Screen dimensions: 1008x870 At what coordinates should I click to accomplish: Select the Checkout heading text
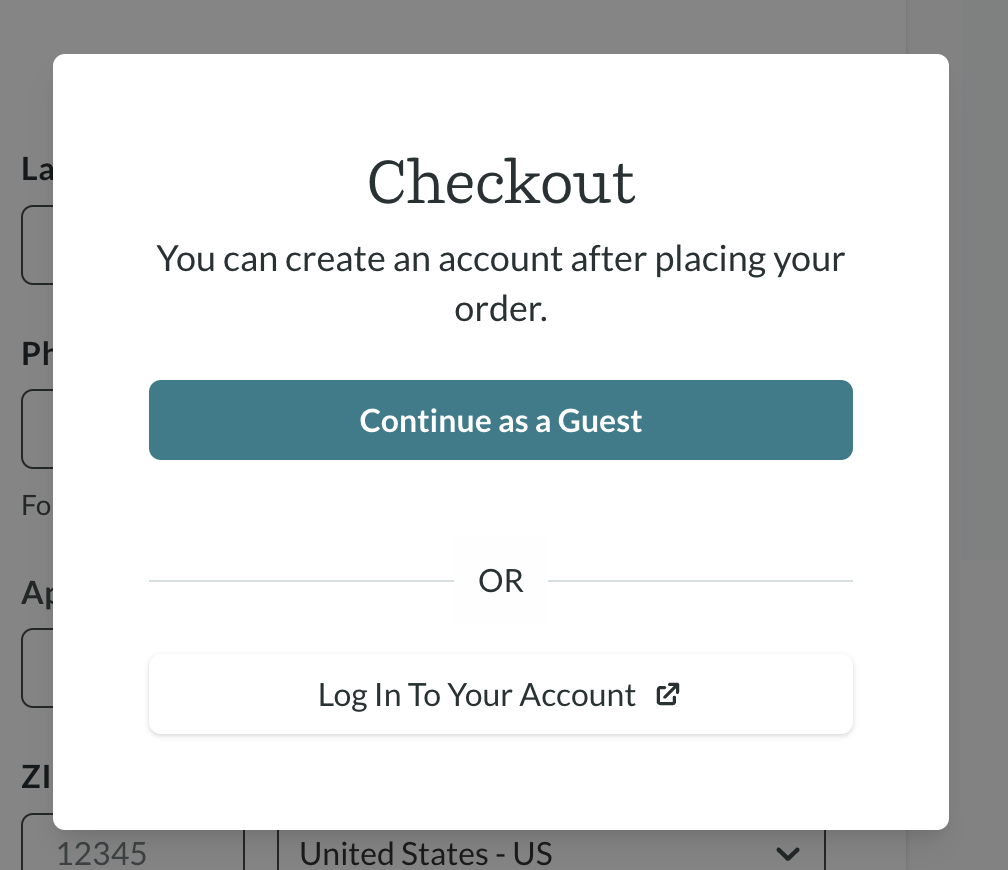pyautogui.click(x=501, y=183)
